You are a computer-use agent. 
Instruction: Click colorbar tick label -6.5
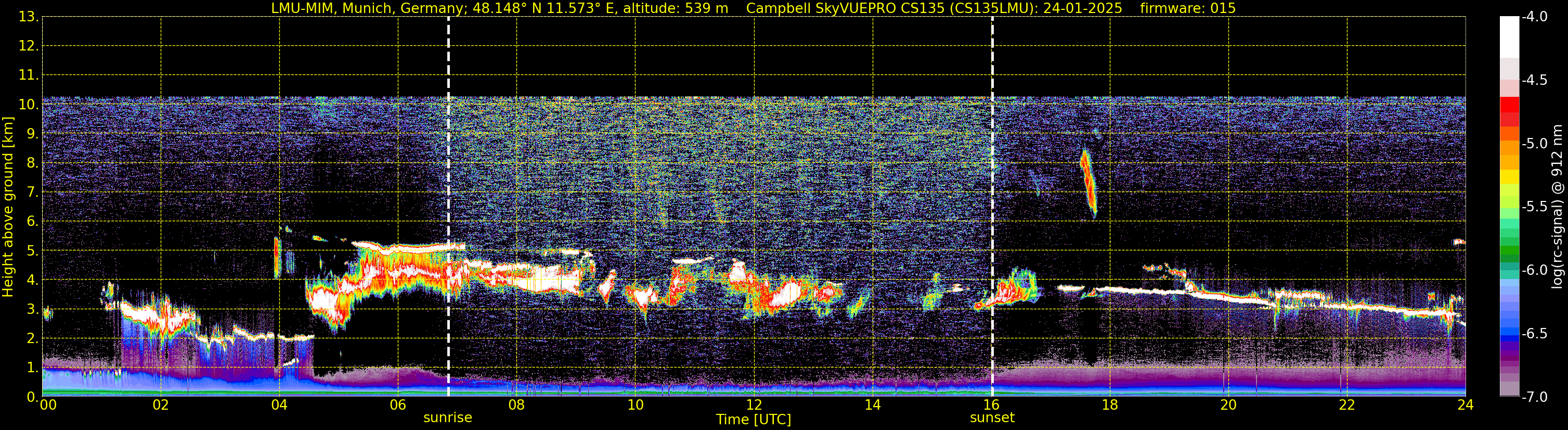(x=1535, y=334)
